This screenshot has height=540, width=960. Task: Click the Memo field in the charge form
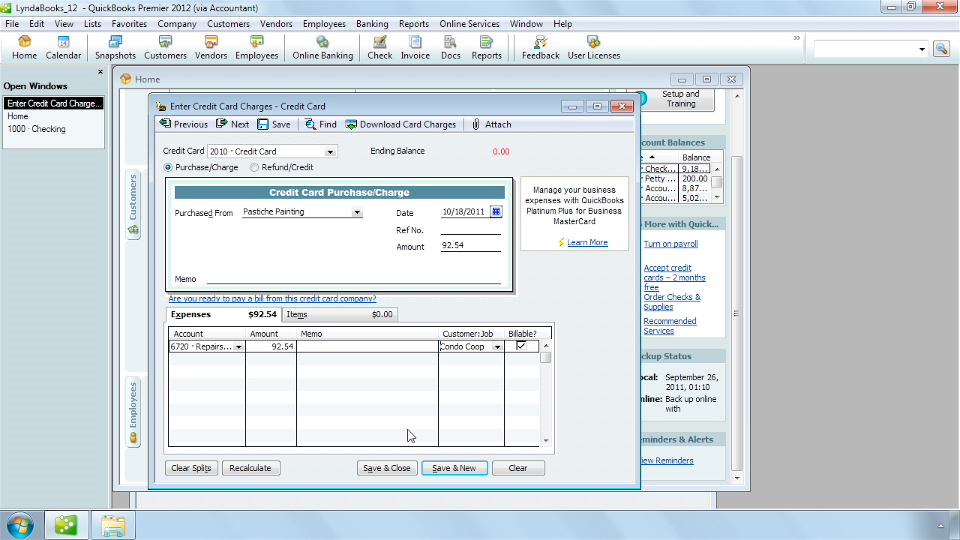click(354, 279)
